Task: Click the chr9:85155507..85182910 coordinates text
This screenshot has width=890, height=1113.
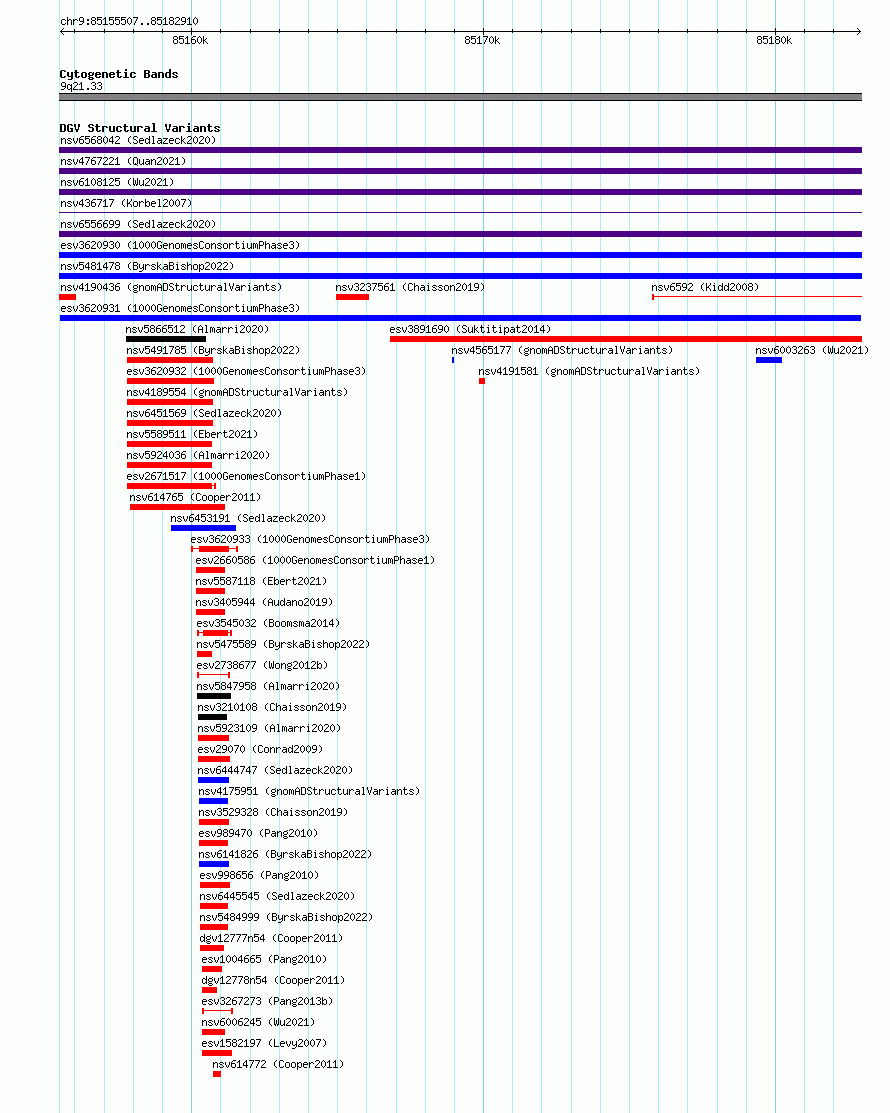Action: tap(129, 21)
